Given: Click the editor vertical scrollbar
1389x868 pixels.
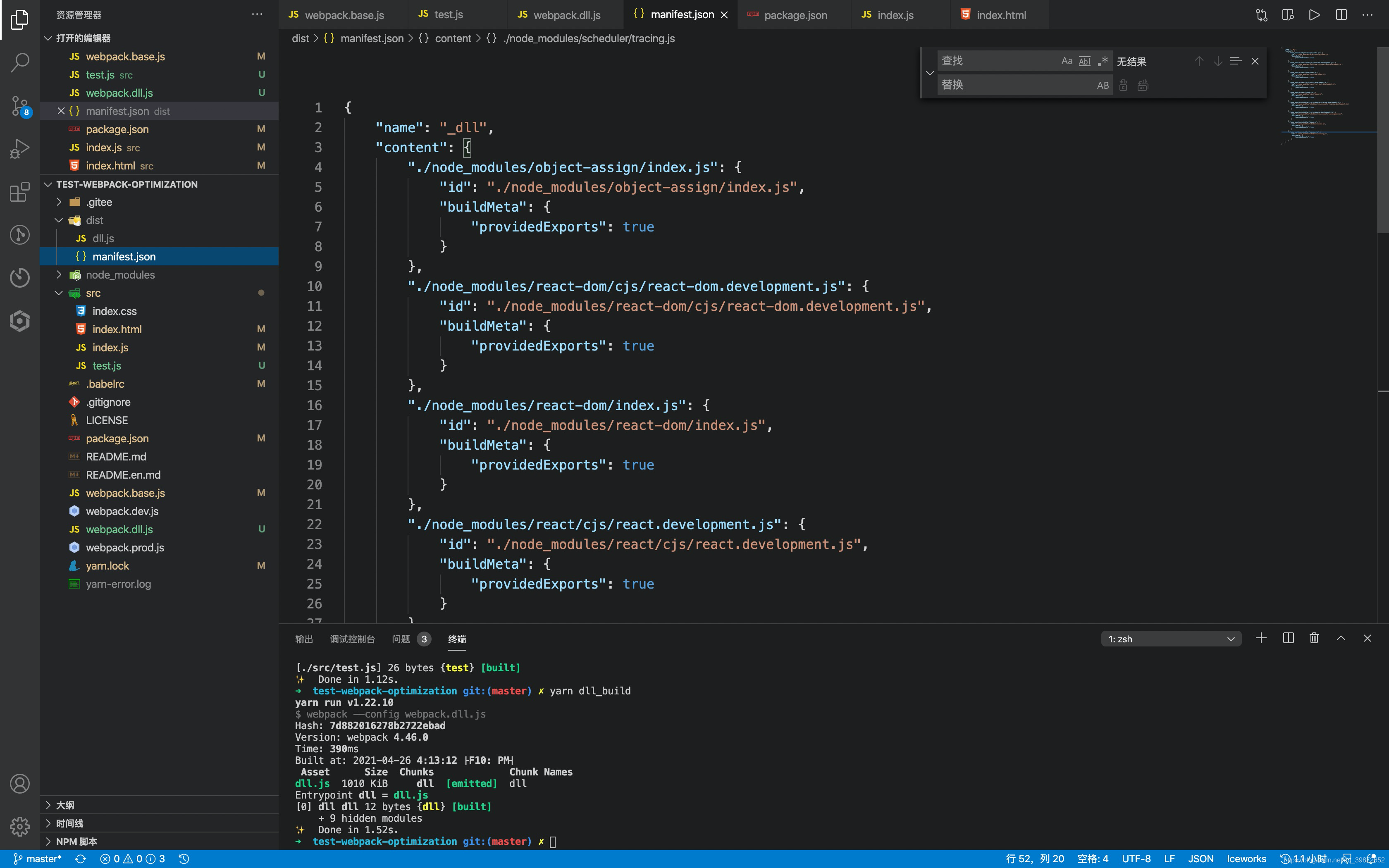Looking at the screenshot, I should (x=1383, y=141).
